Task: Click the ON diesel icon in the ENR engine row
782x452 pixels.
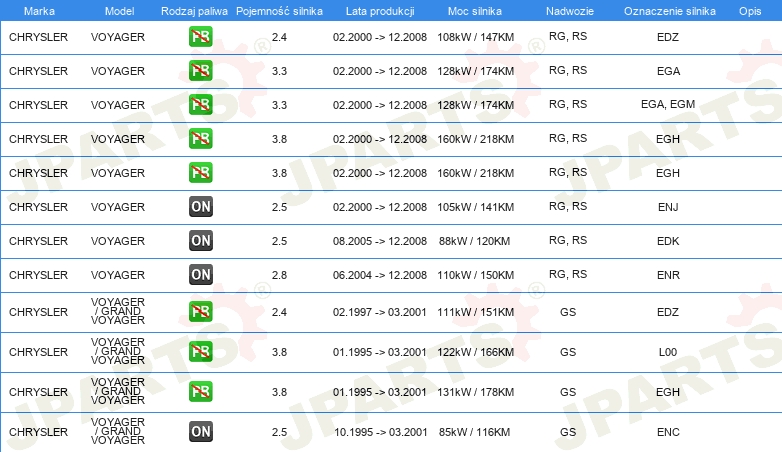Action: [x=200, y=274]
